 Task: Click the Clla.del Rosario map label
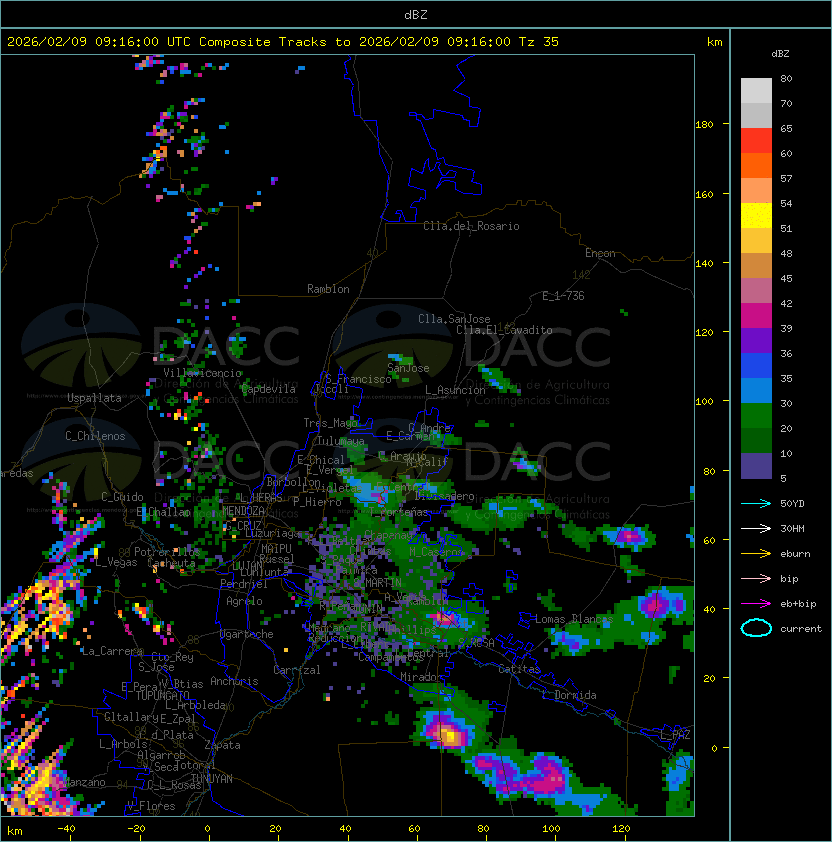coord(471,226)
